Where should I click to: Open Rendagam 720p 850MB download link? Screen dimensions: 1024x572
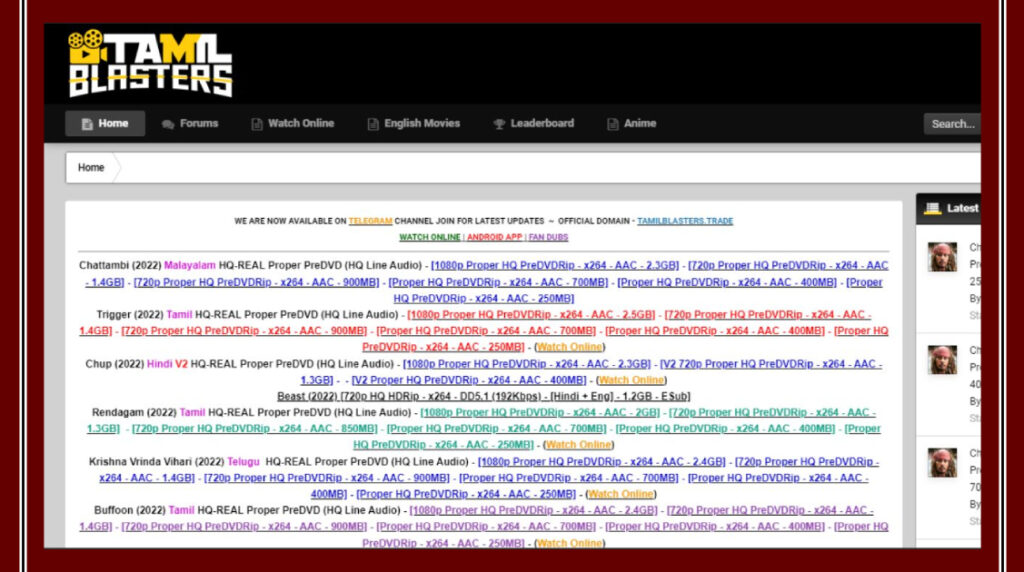coord(255,428)
